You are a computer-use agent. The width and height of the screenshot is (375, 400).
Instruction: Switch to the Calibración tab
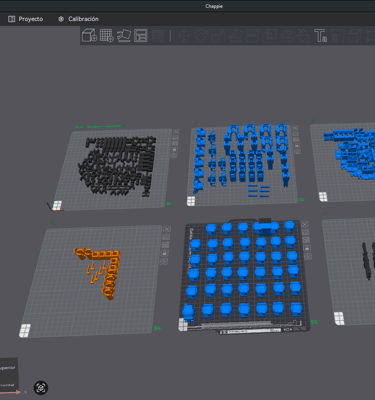coord(78,19)
